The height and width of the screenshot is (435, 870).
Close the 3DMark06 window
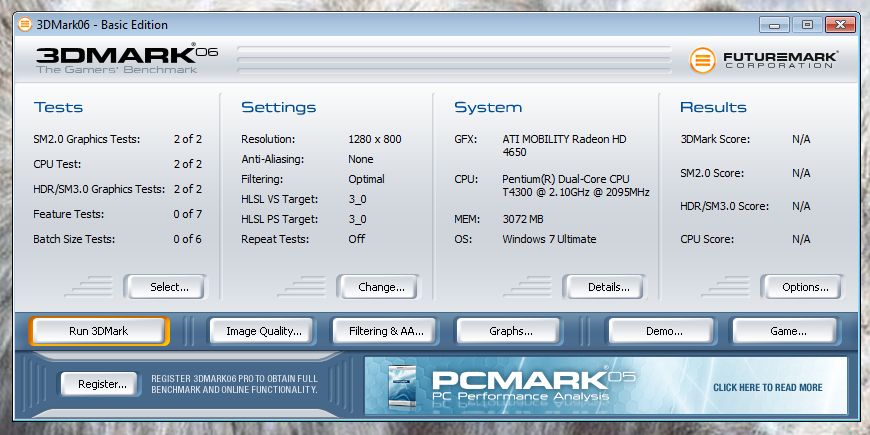(x=839, y=25)
